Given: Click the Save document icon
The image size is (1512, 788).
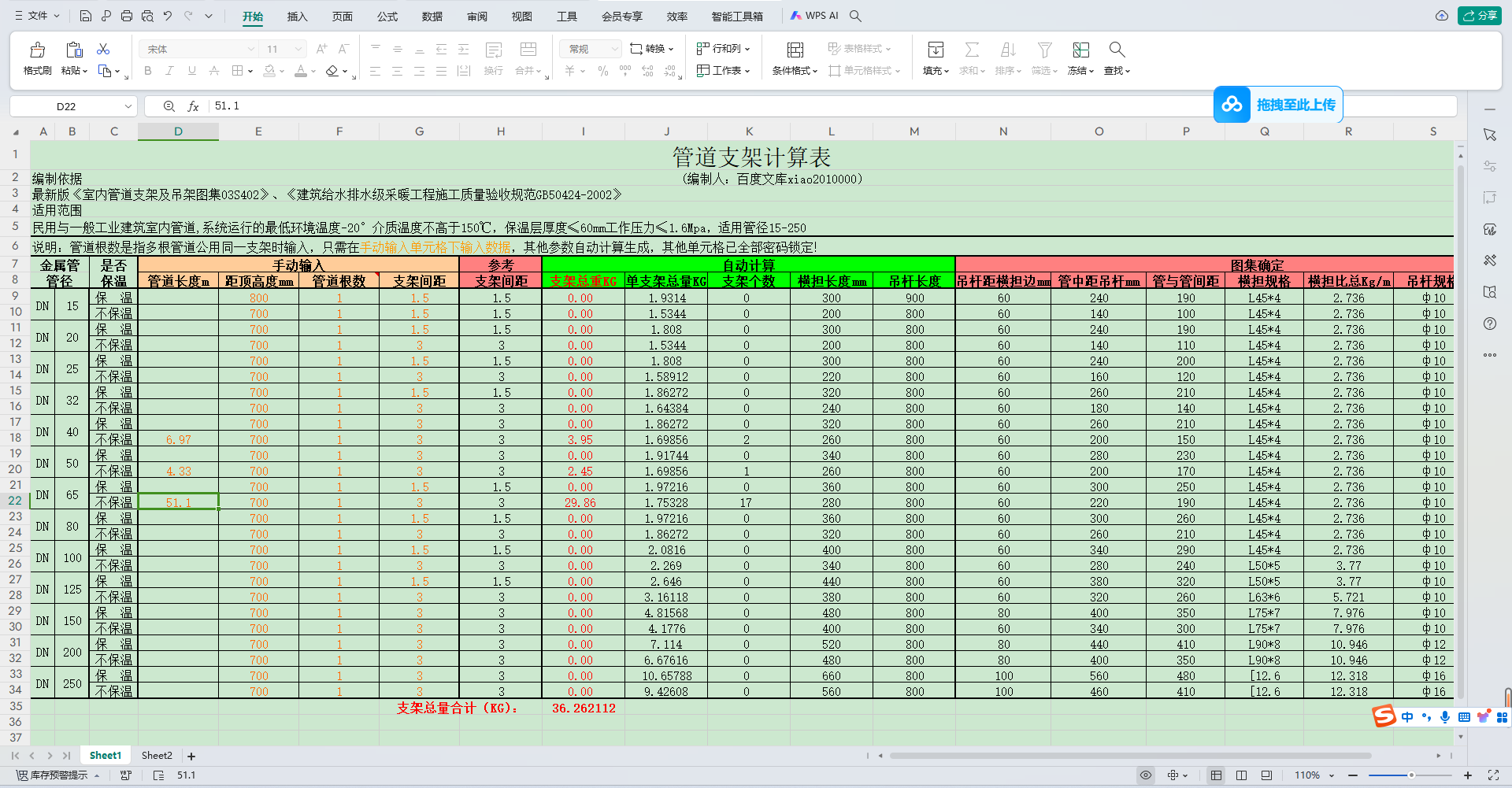Looking at the screenshot, I should (x=86, y=16).
